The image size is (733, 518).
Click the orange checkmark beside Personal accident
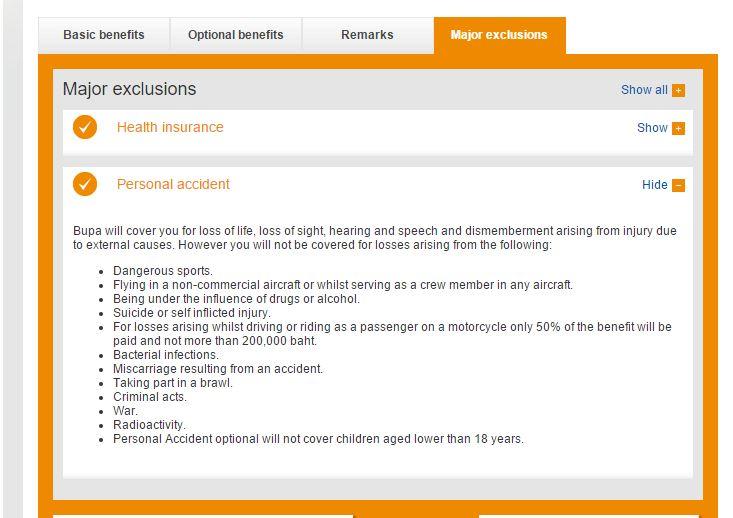[x=85, y=184]
